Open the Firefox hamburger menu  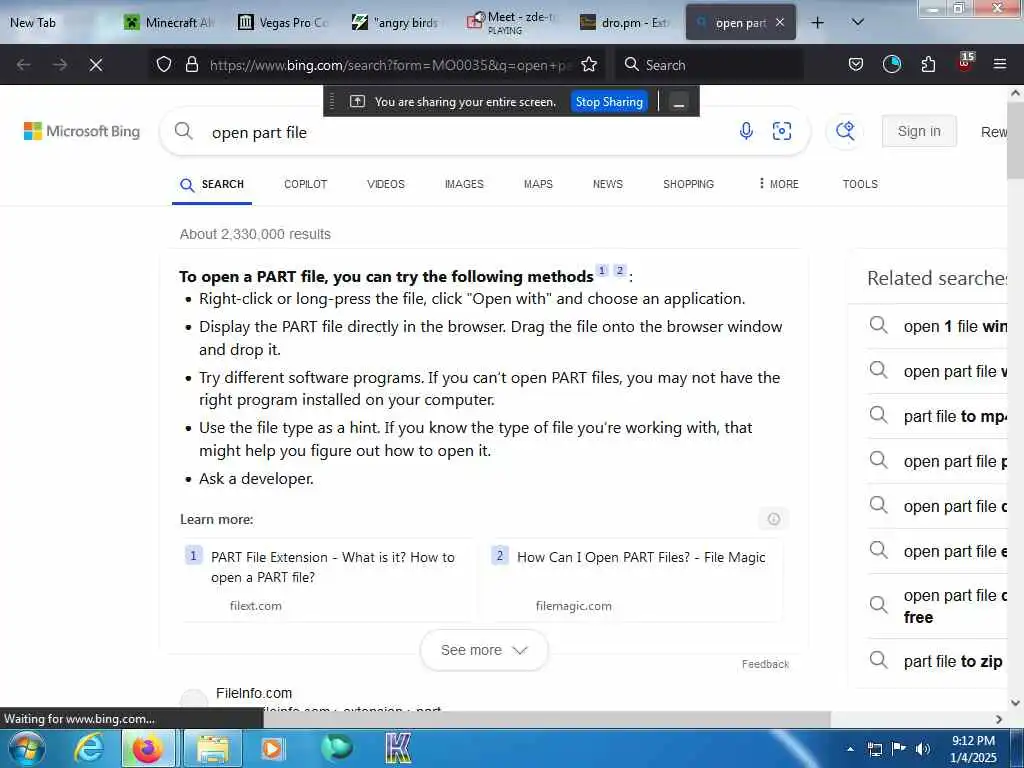[x=999, y=64]
